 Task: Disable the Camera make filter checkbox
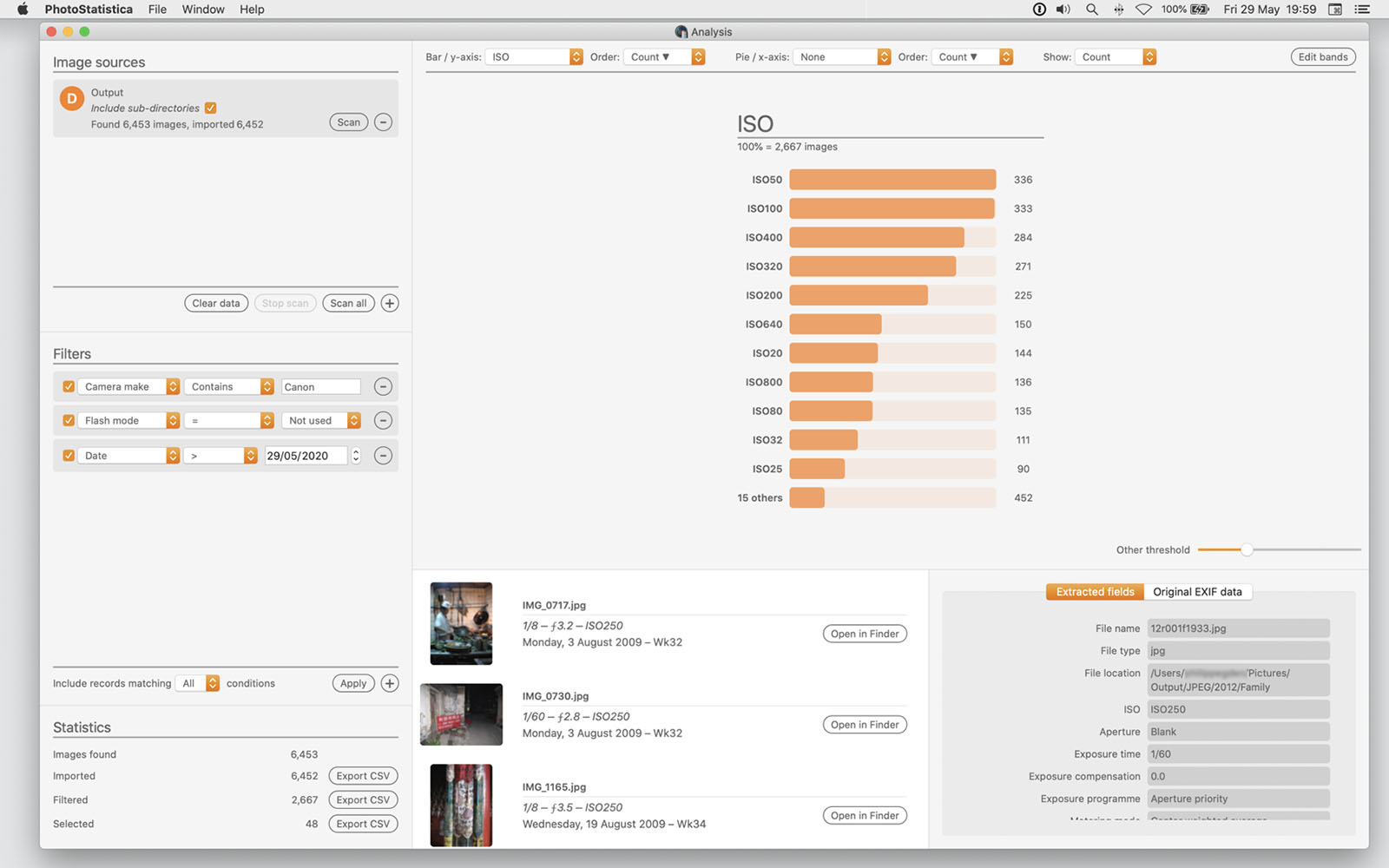[69, 386]
